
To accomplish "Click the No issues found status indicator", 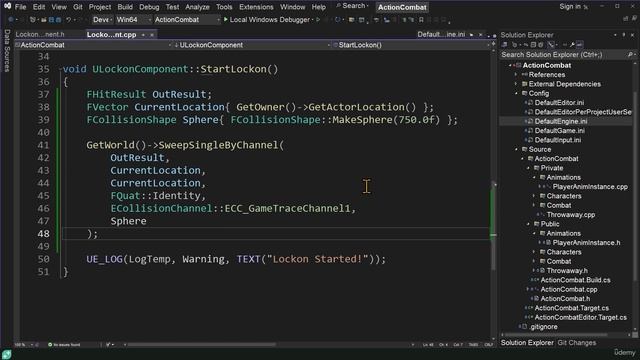I will point(64,345).
